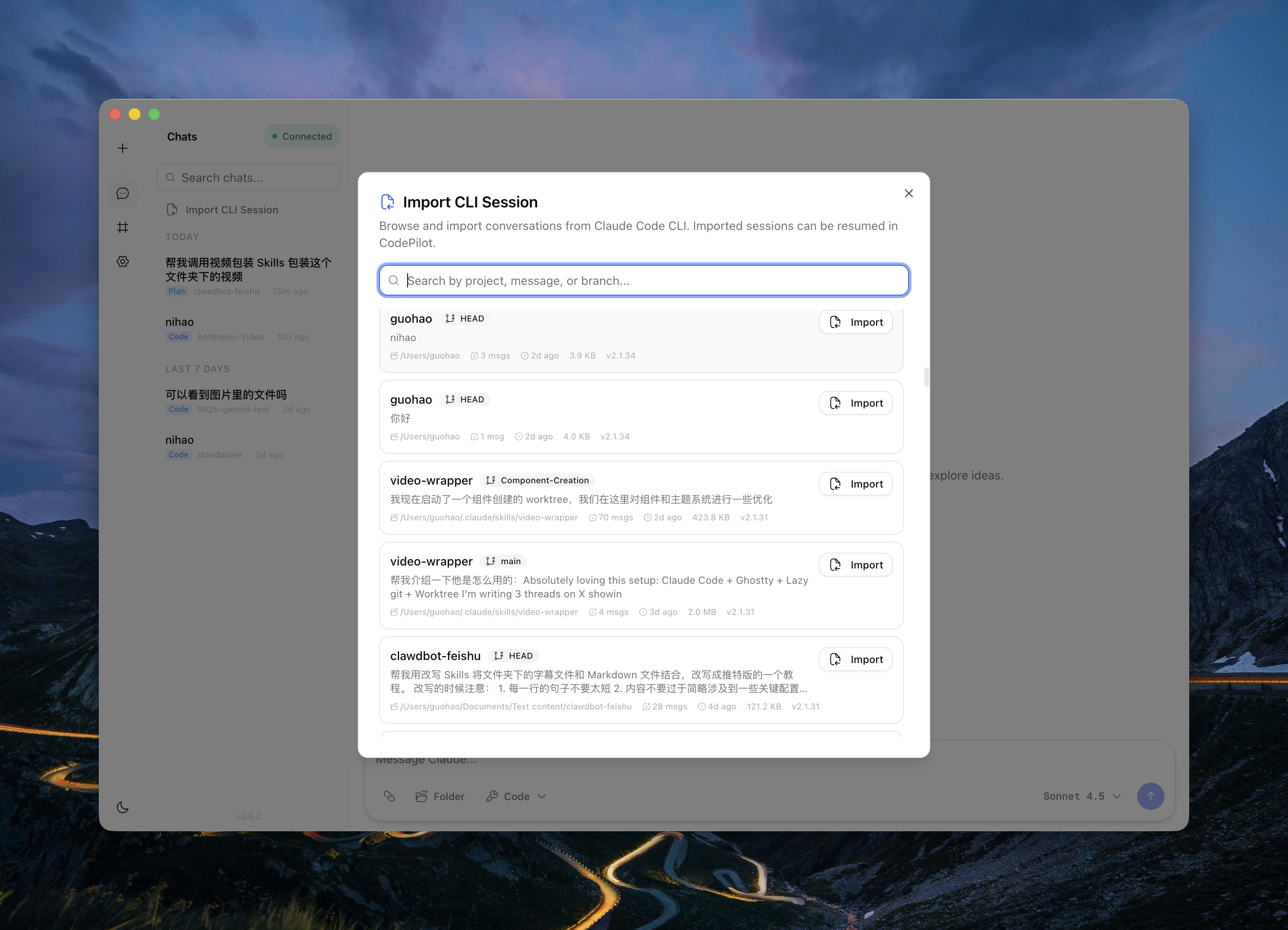The image size is (1288, 930).
Task: Click the attachment paperclip icon
Action: [x=389, y=796]
